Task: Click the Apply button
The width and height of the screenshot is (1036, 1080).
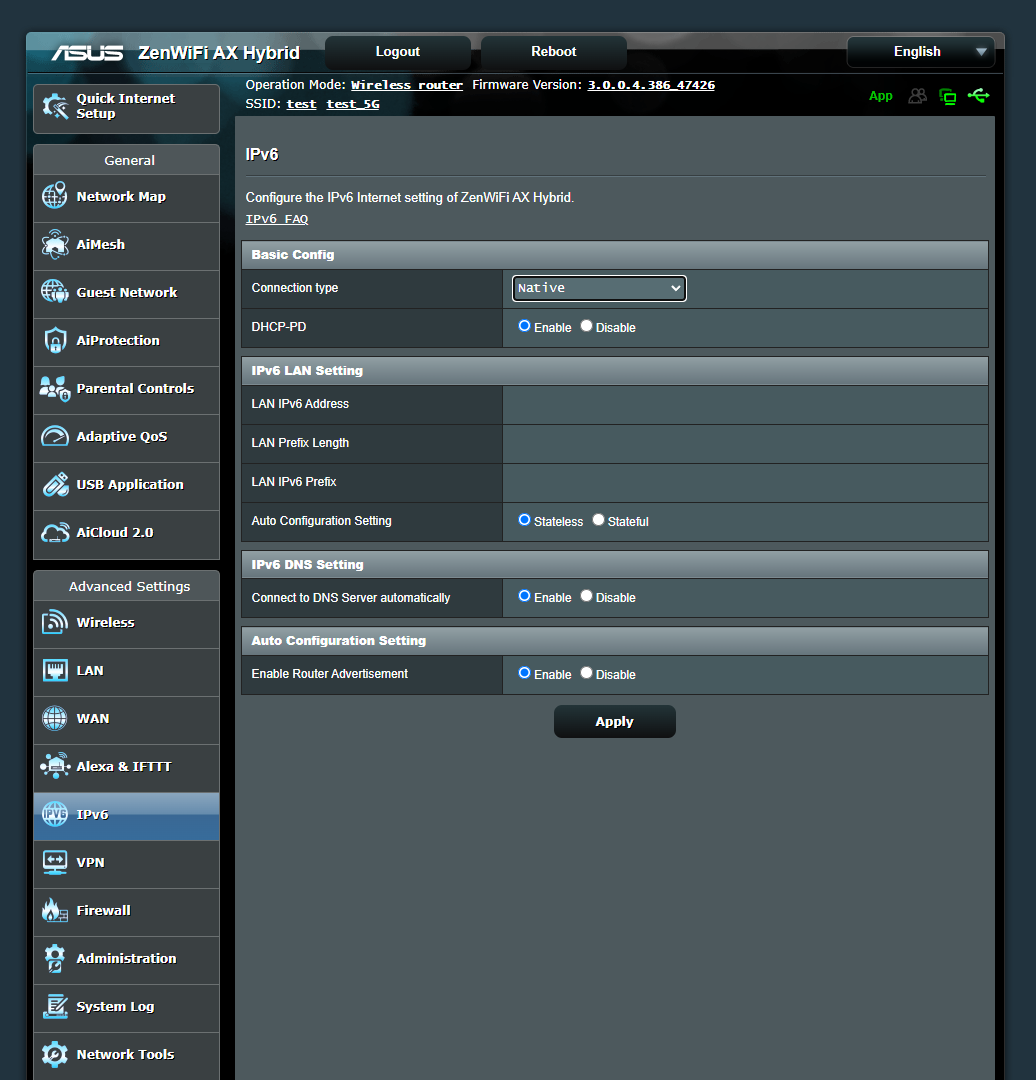Action: (x=614, y=721)
